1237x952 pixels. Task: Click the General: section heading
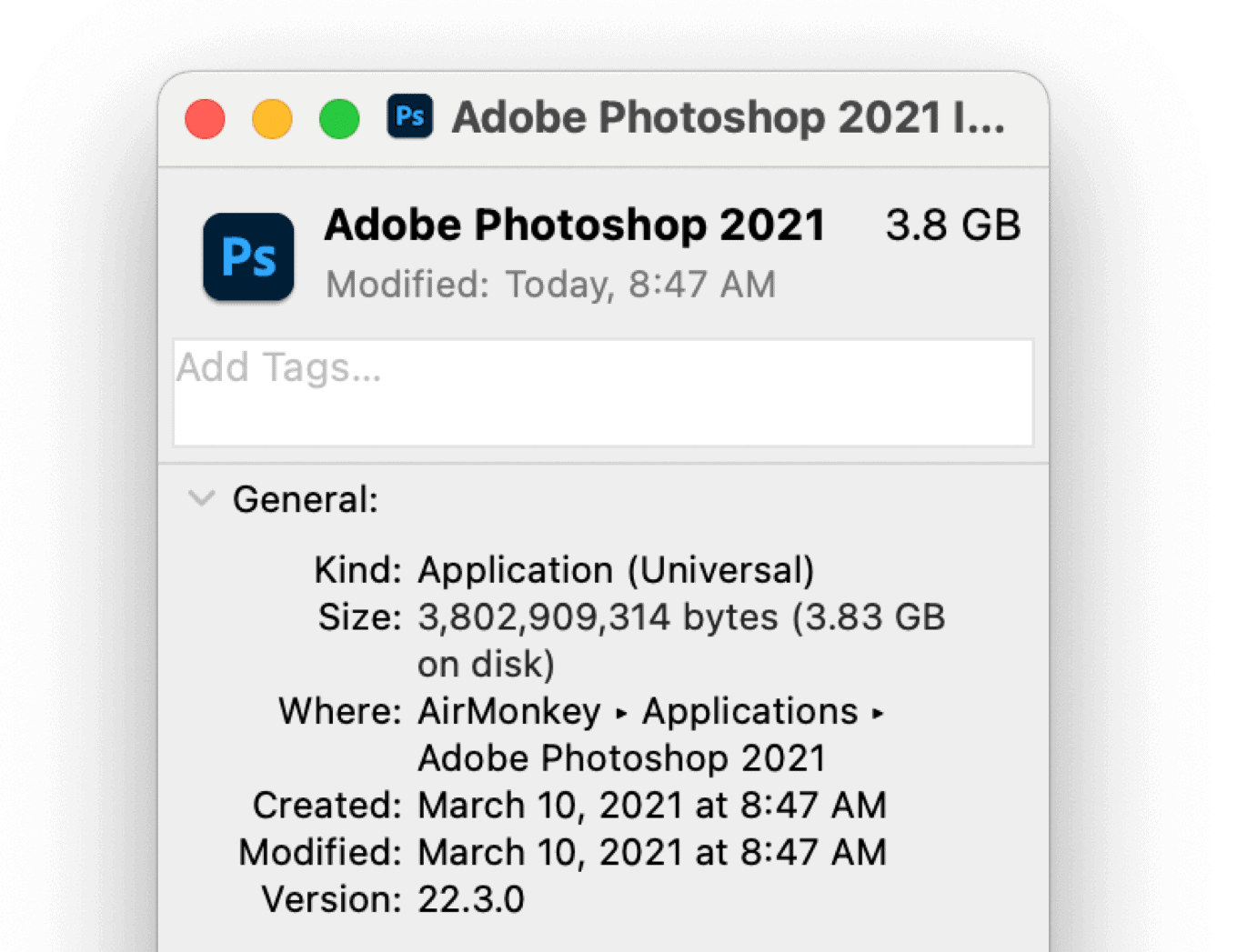coord(306,499)
